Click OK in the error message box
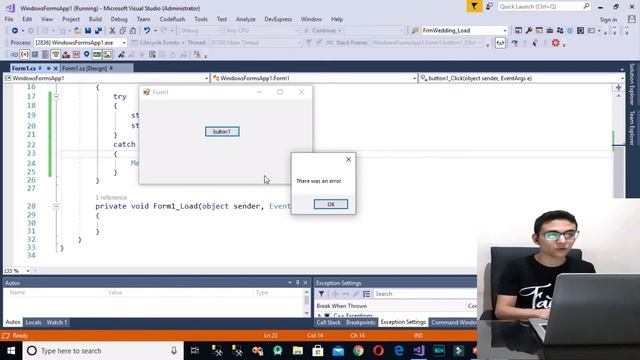This screenshot has height=360, width=640. point(331,204)
